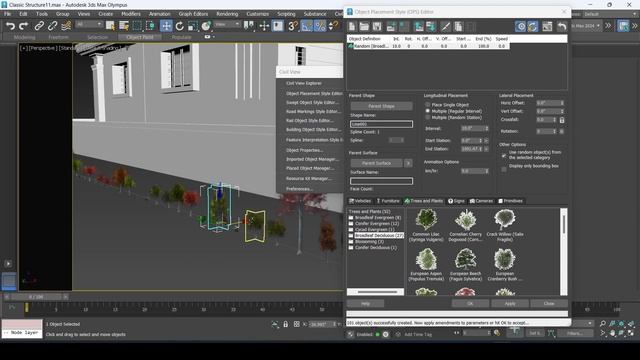Click the Undo arrow in main toolbar
Image resolution: width=640 pixels, height=360 pixels.
pyautogui.click(x=10, y=26)
